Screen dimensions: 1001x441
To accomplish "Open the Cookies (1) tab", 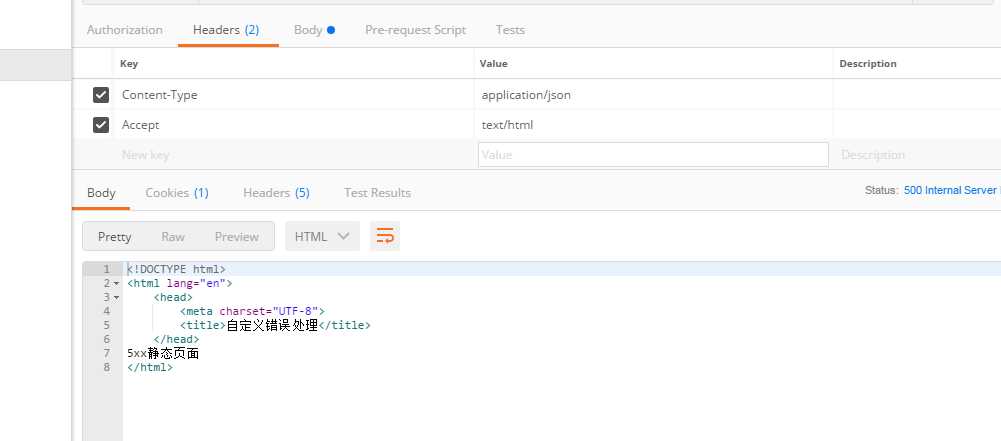I will (x=177, y=193).
